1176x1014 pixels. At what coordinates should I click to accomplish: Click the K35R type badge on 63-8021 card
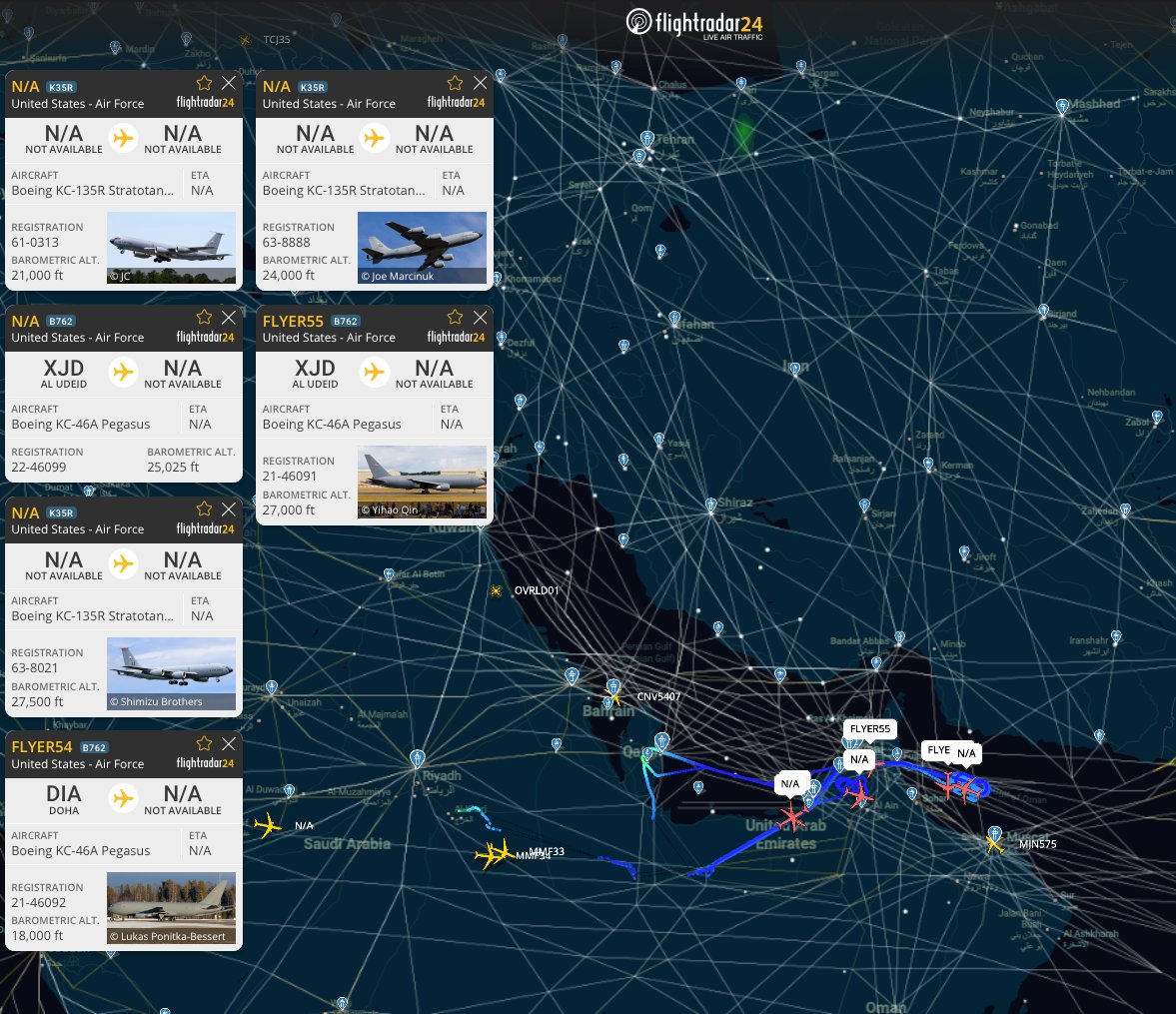(x=61, y=513)
